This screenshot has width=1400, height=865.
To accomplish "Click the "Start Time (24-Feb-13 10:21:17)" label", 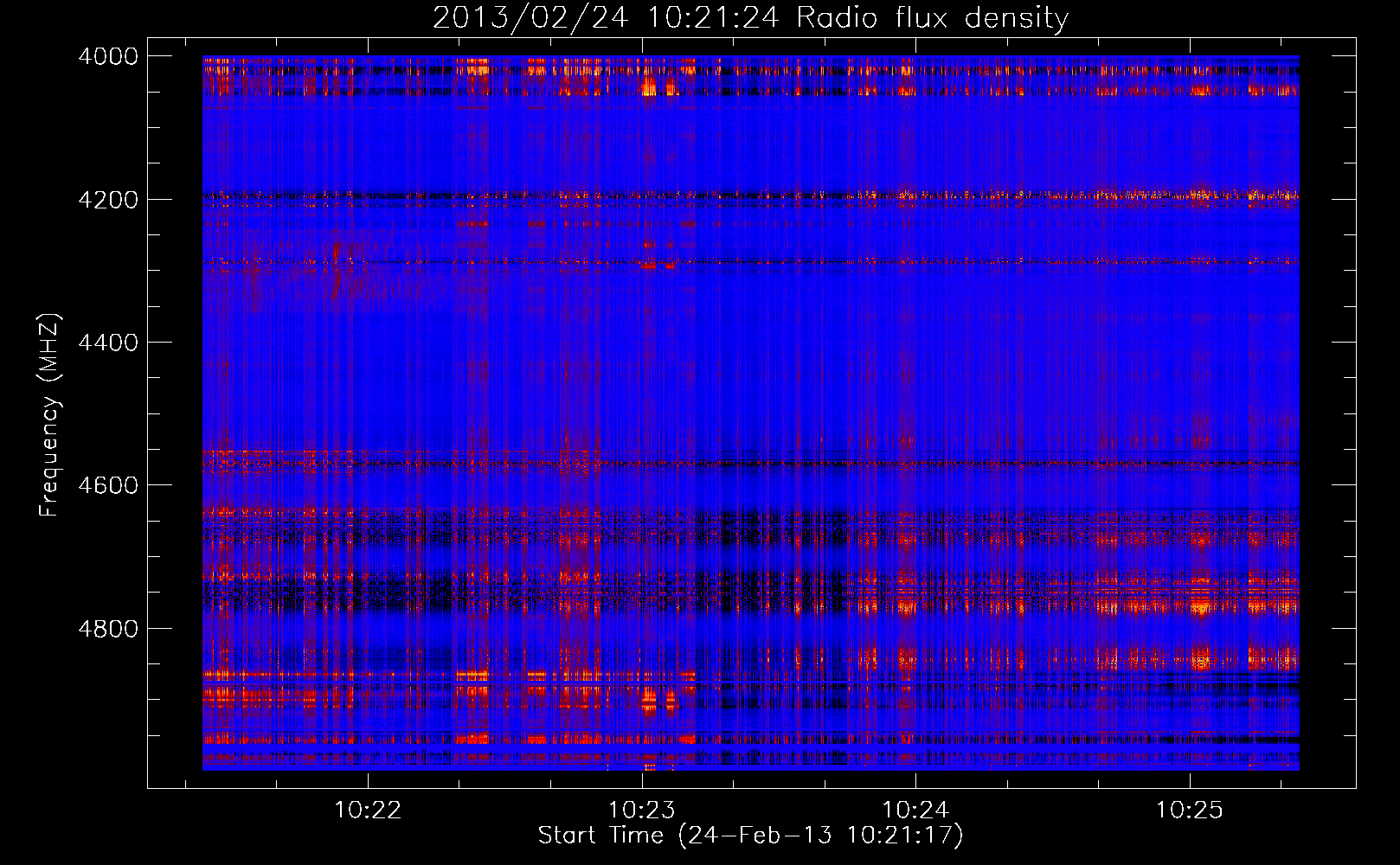I will click(x=750, y=836).
